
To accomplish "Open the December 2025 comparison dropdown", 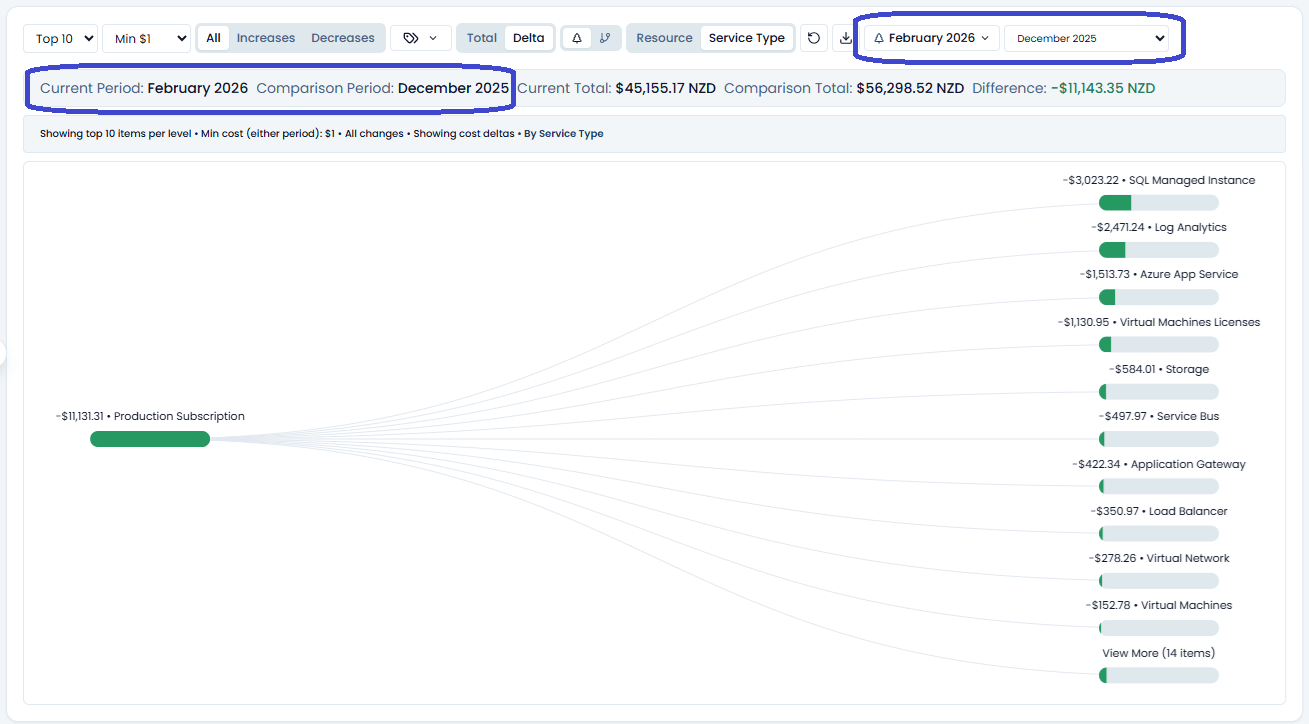I will point(1086,38).
